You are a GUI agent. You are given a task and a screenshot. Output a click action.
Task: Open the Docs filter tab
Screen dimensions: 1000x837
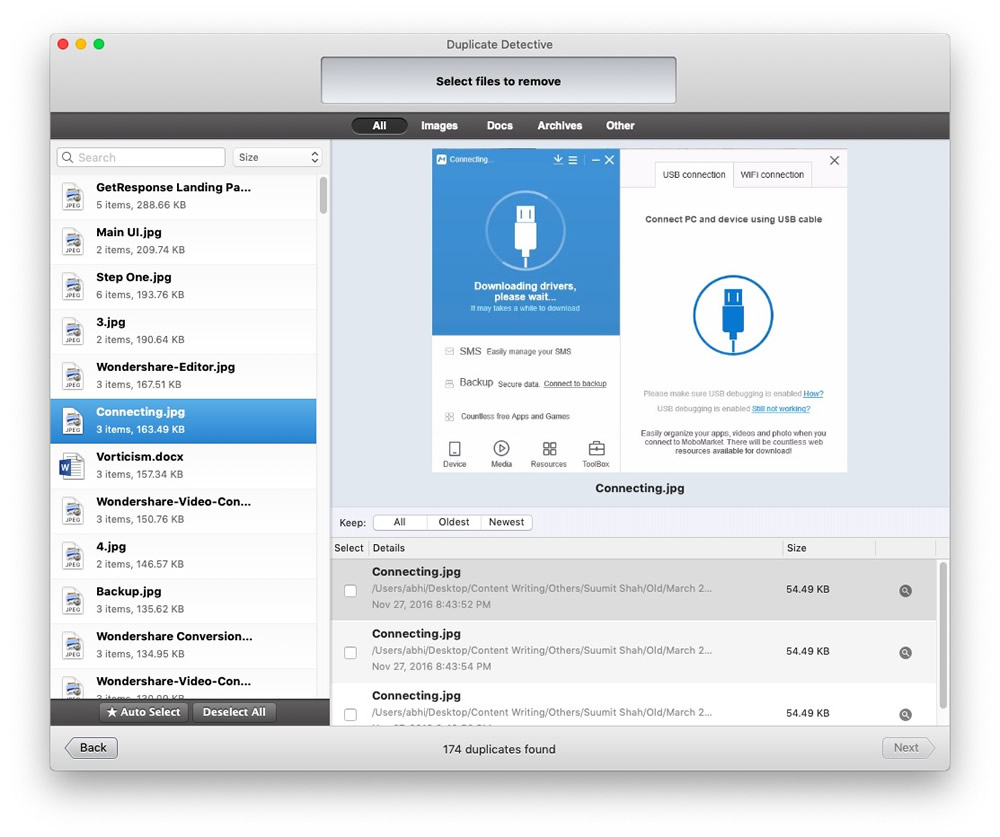[499, 126]
